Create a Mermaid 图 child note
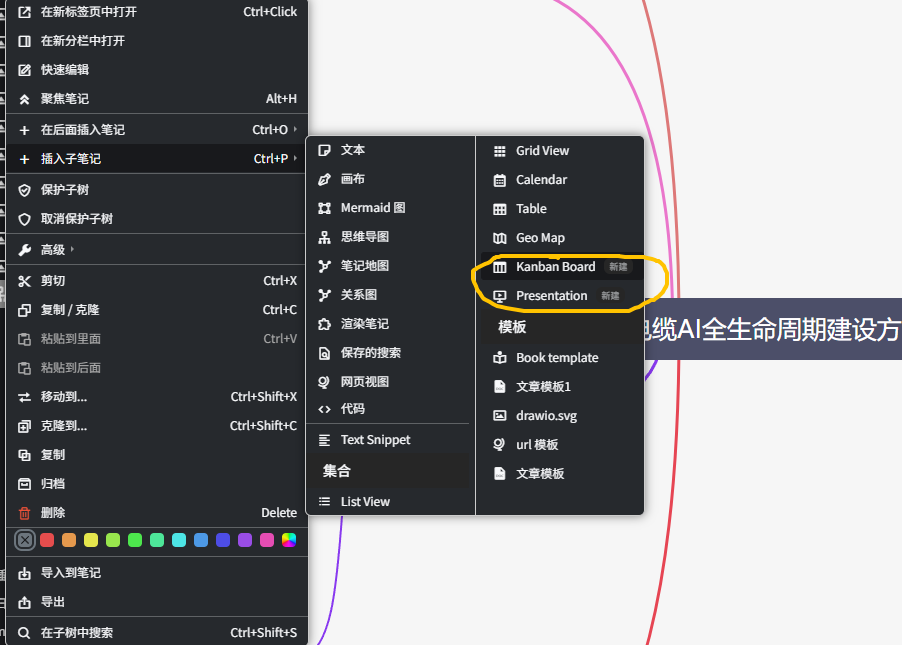The height and width of the screenshot is (645, 902). coord(372,208)
